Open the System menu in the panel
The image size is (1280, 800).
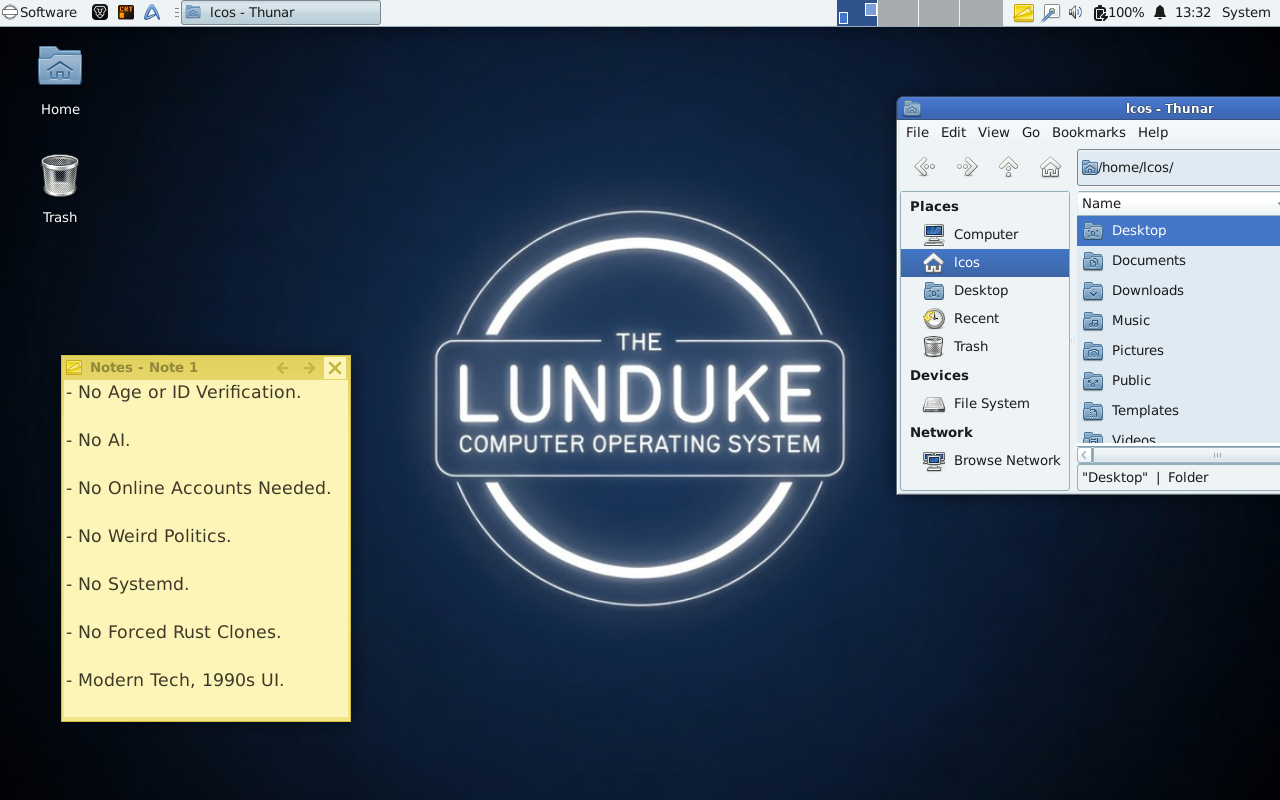(1246, 13)
